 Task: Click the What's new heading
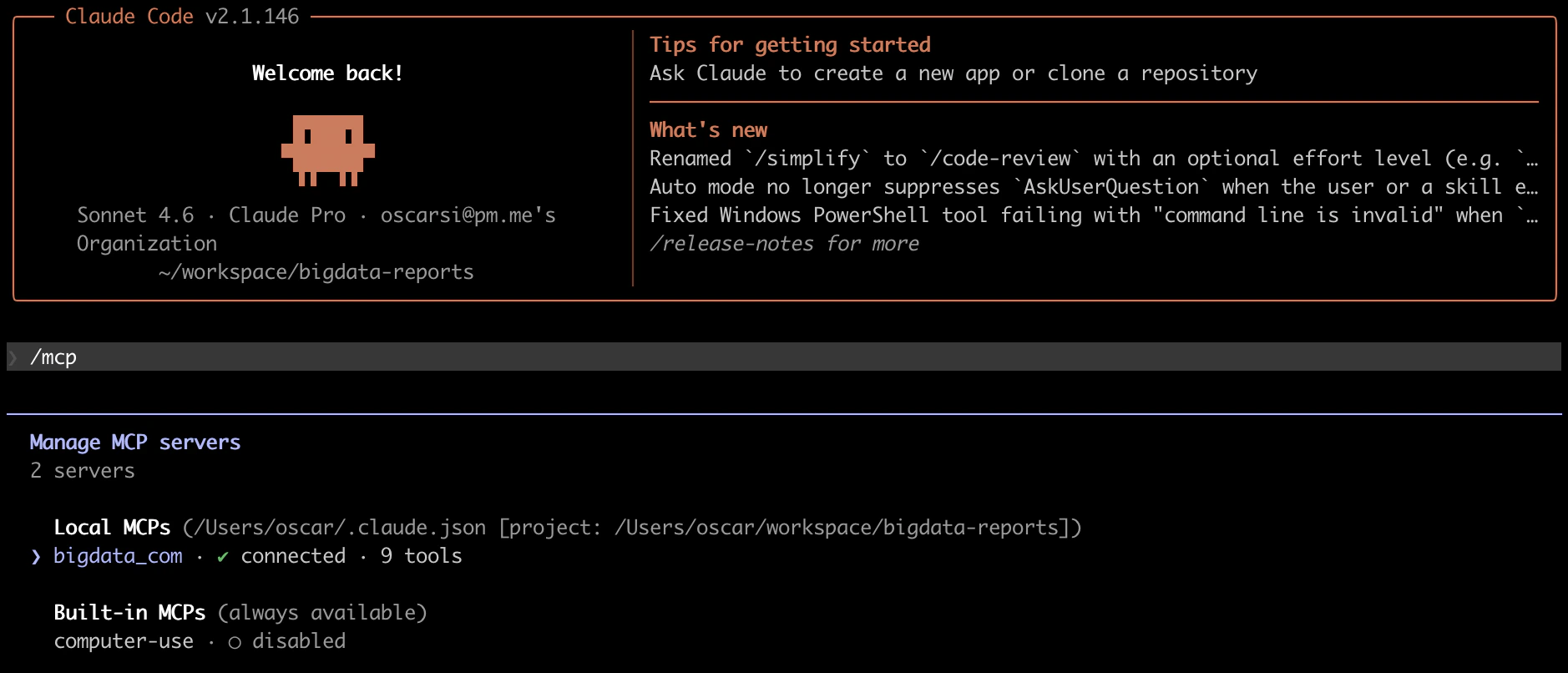(x=708, y=130)
